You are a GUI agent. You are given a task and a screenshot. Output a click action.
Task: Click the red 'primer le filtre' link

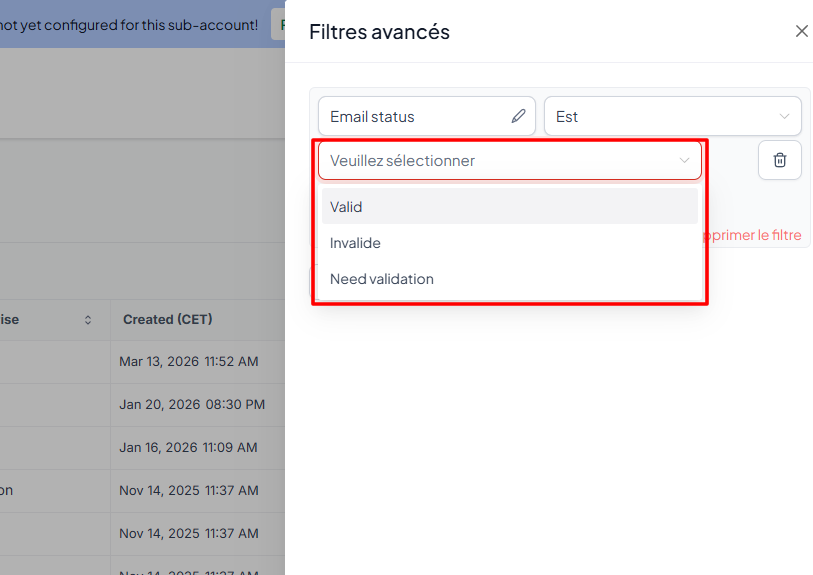pyautogui.click(x=753, y=235)
